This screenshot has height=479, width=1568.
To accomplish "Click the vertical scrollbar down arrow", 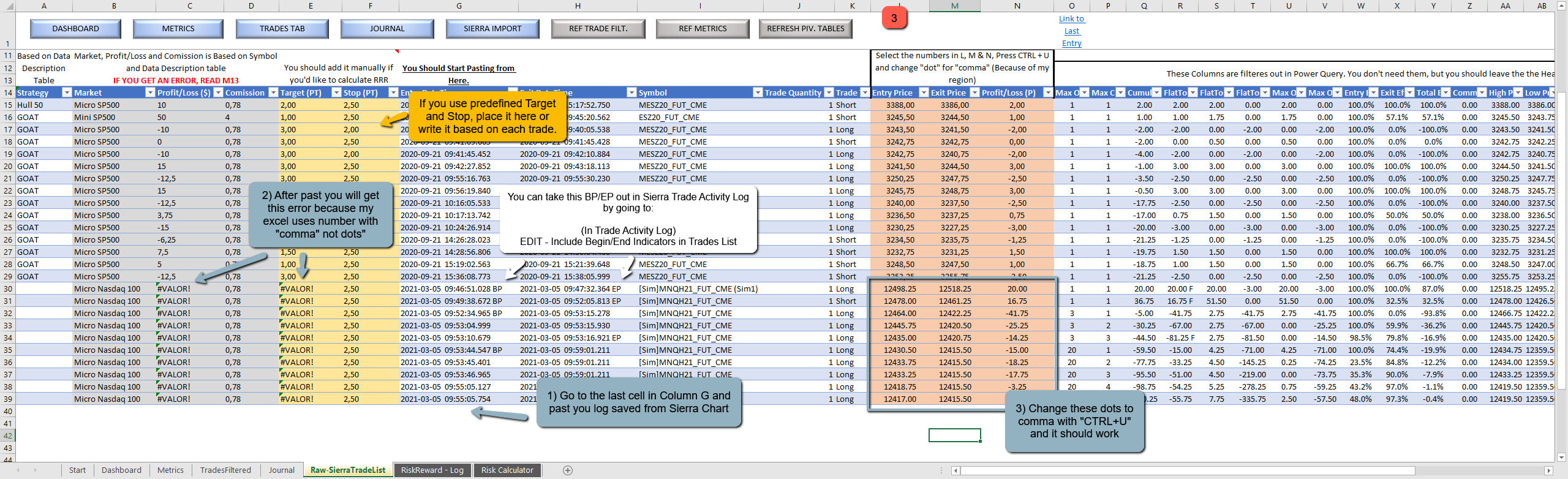I will click(x=1561, y=457).
